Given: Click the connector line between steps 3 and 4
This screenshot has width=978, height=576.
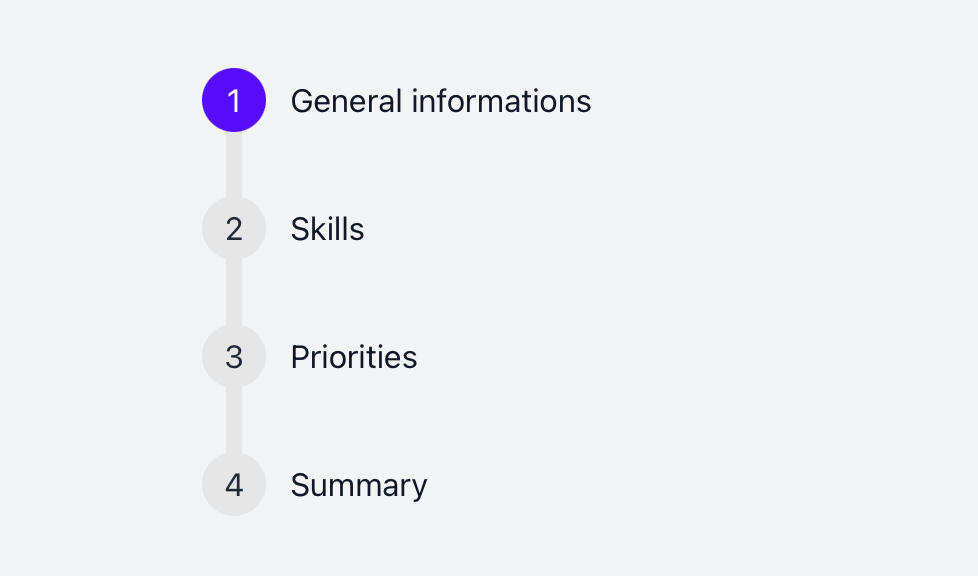Looking at the screenshot, I should pos(234,421).
